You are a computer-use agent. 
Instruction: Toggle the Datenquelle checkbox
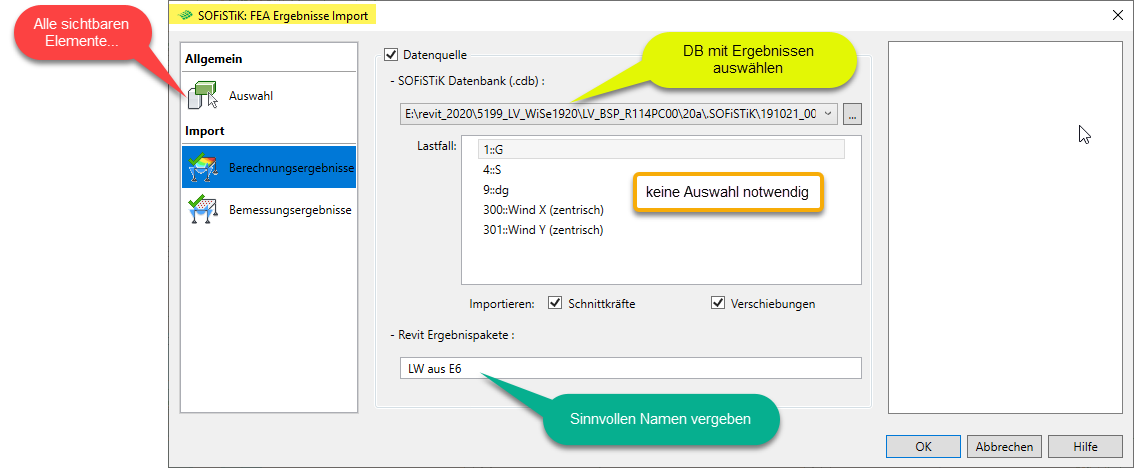tap(391, 55)
